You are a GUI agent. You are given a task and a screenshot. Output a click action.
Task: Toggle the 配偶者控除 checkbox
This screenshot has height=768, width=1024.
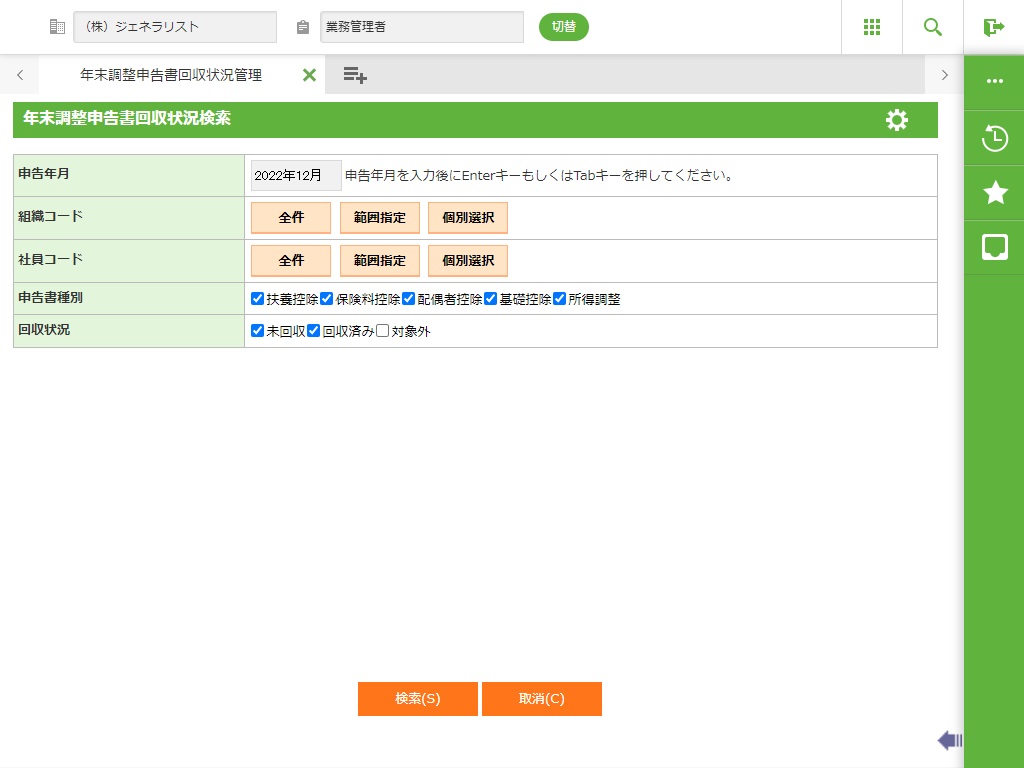(408, 299)
